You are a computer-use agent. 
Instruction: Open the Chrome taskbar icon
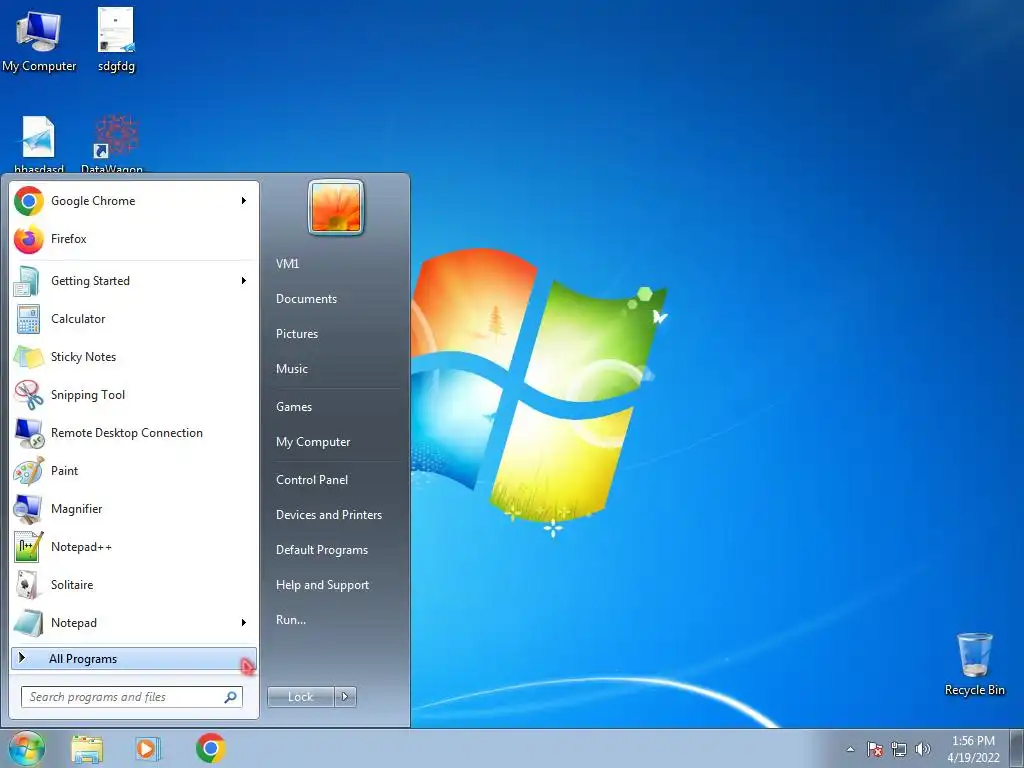[210, 748]
